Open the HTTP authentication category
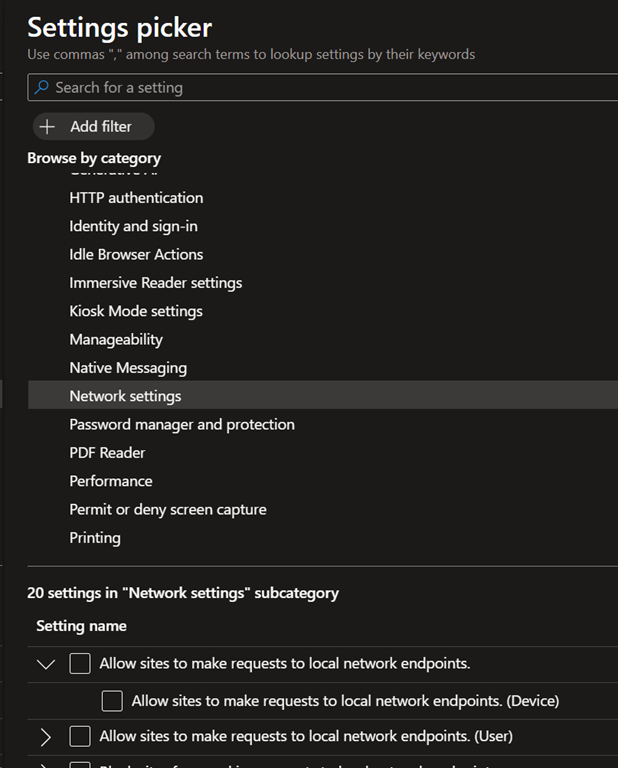Viewport: 618px width, 768px height. pyautogui.click(x=136, y=198)
